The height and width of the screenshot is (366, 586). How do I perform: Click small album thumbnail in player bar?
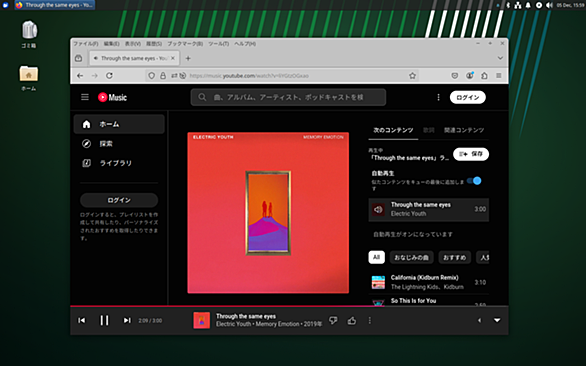(201, 320)
